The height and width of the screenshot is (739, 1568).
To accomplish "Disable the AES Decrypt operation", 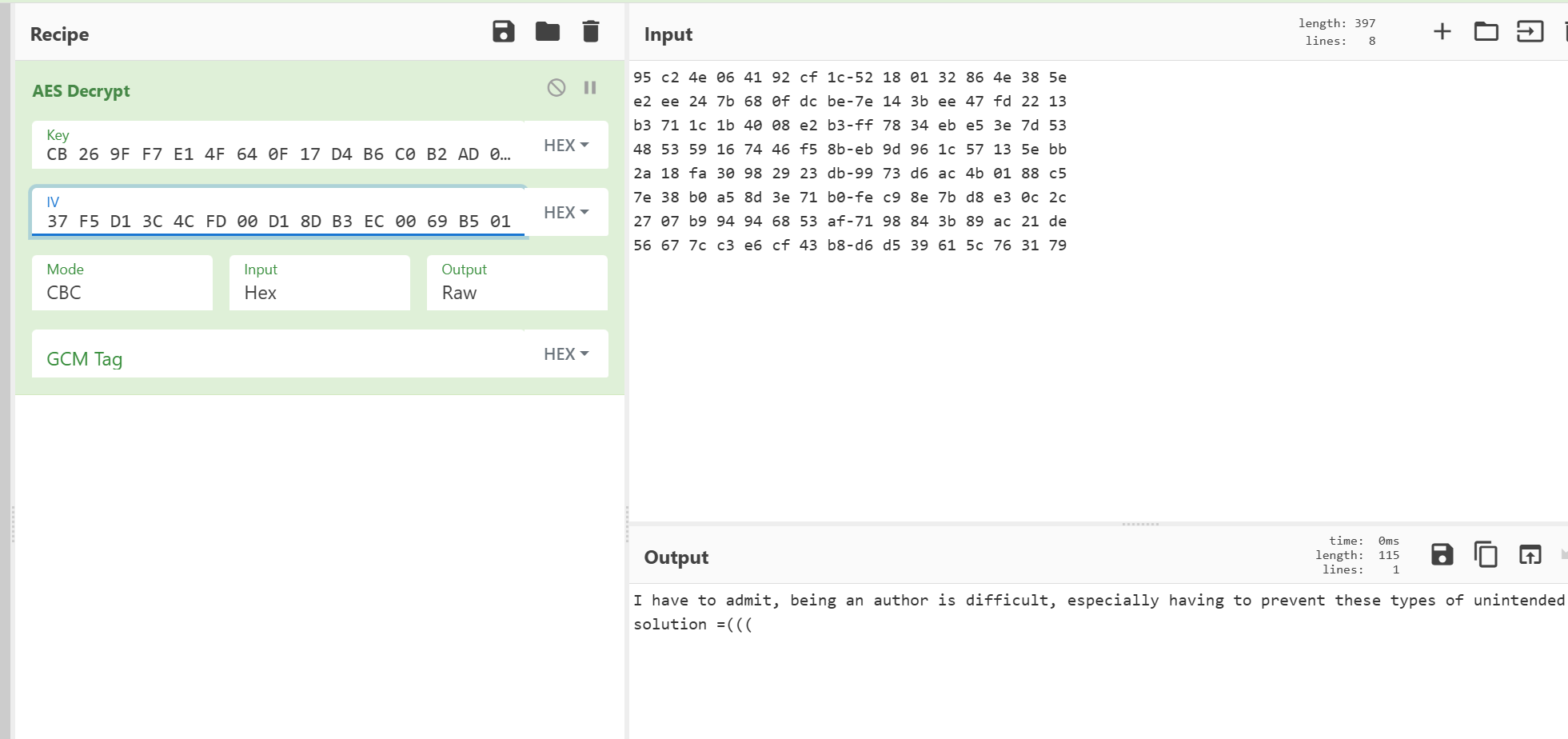I will tap(557, 88).
